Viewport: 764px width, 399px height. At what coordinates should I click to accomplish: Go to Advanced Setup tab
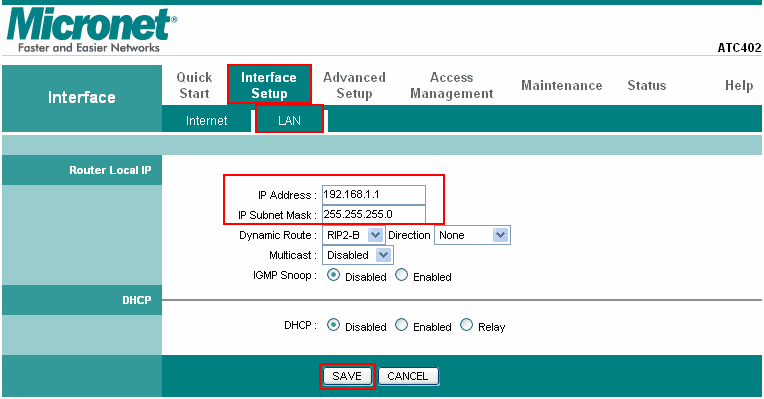tap(354, 85)
